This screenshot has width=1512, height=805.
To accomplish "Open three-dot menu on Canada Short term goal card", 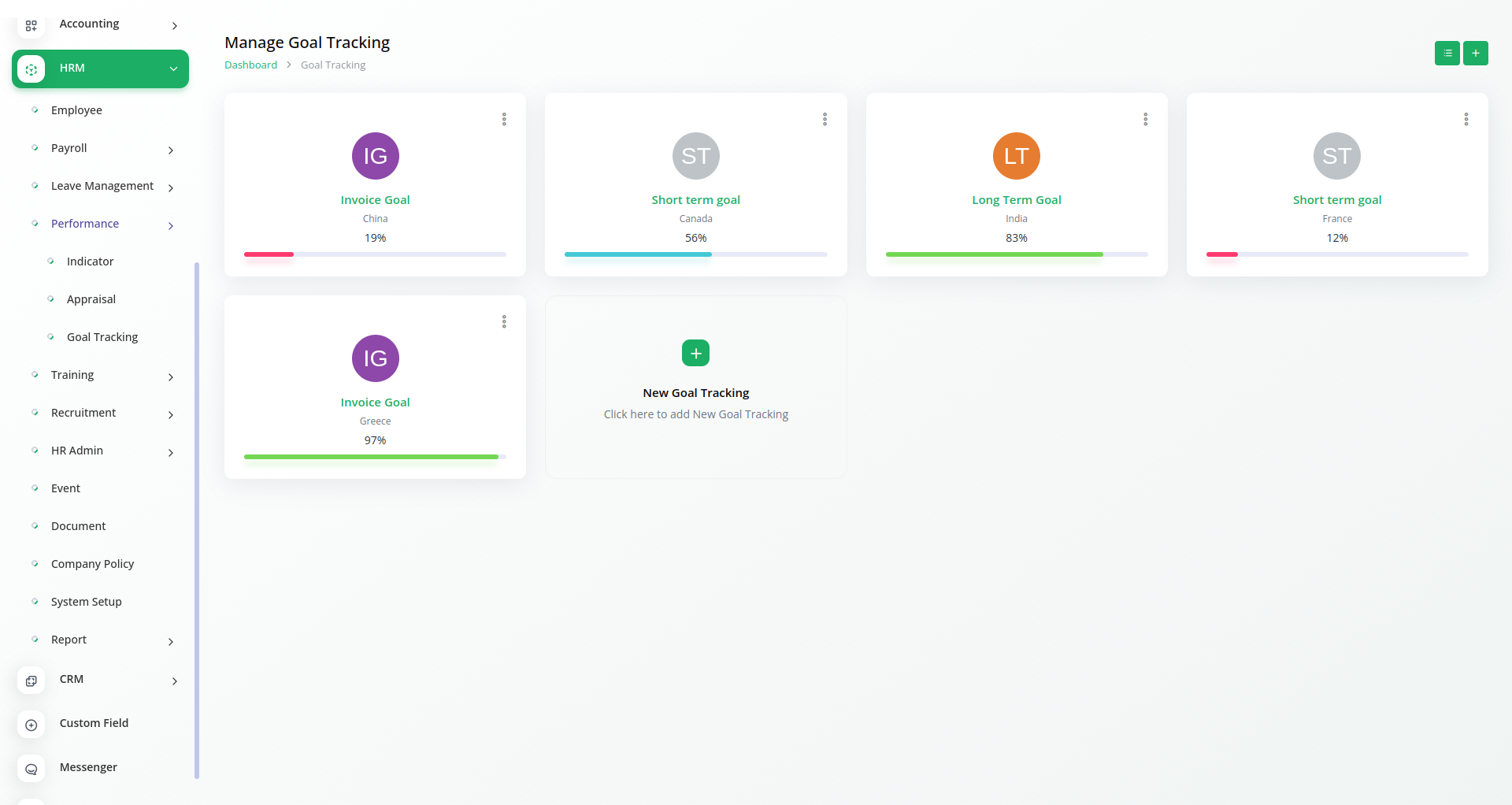I will click(x=825, y=119).
